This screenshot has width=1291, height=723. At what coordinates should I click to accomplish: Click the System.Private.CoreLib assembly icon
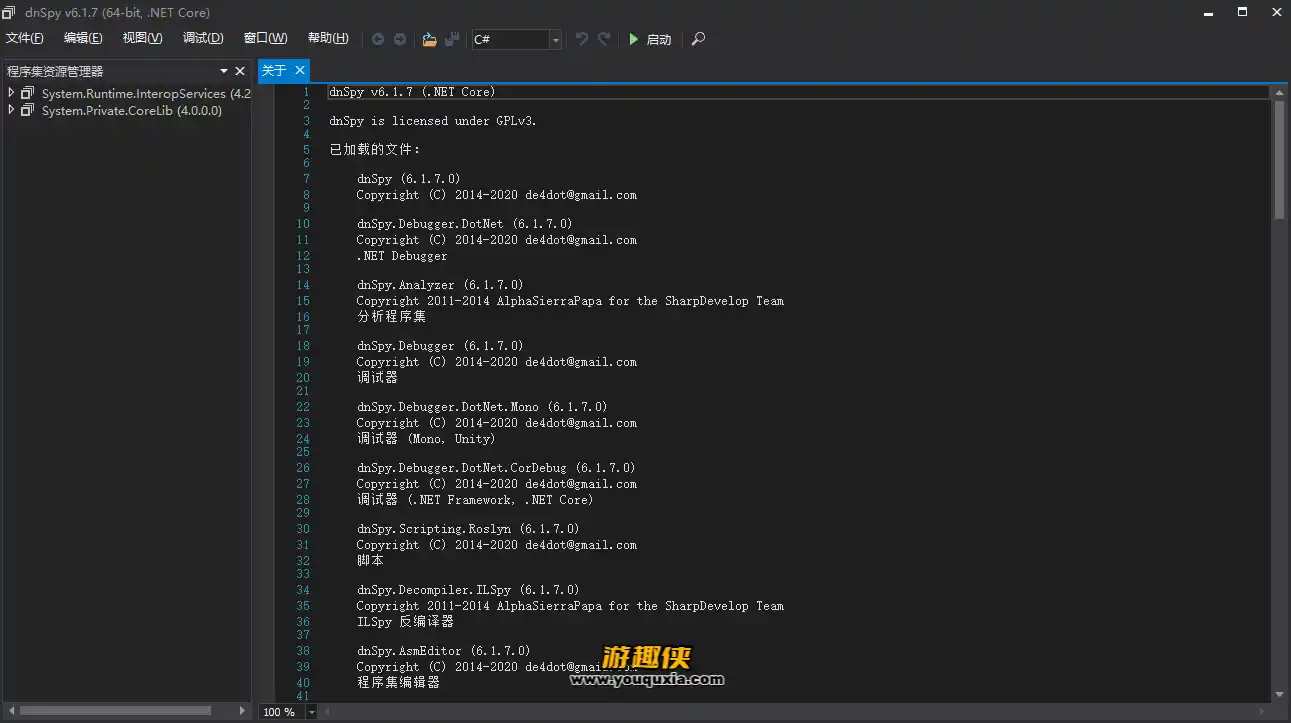coord(28,110)
